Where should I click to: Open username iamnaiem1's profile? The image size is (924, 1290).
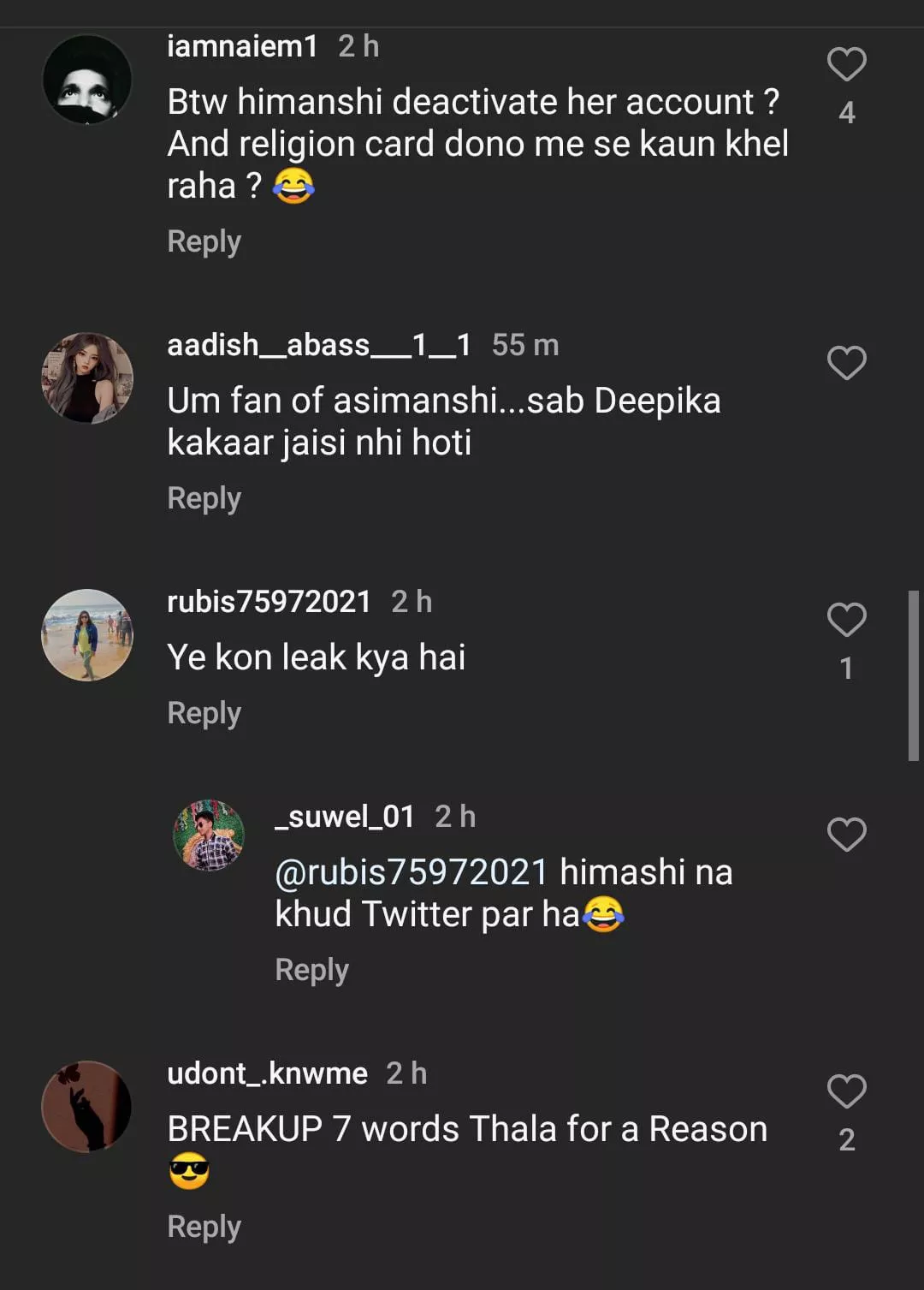pos(242,46)
